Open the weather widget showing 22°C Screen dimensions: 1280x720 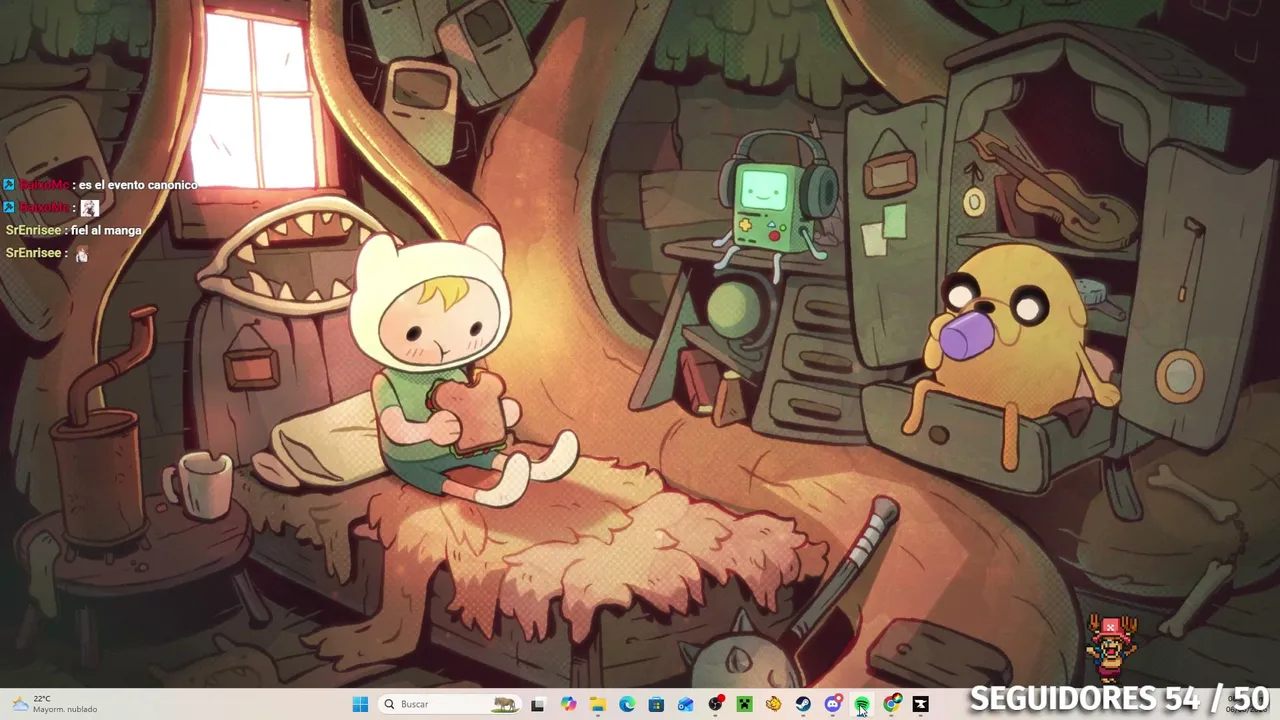56,704
